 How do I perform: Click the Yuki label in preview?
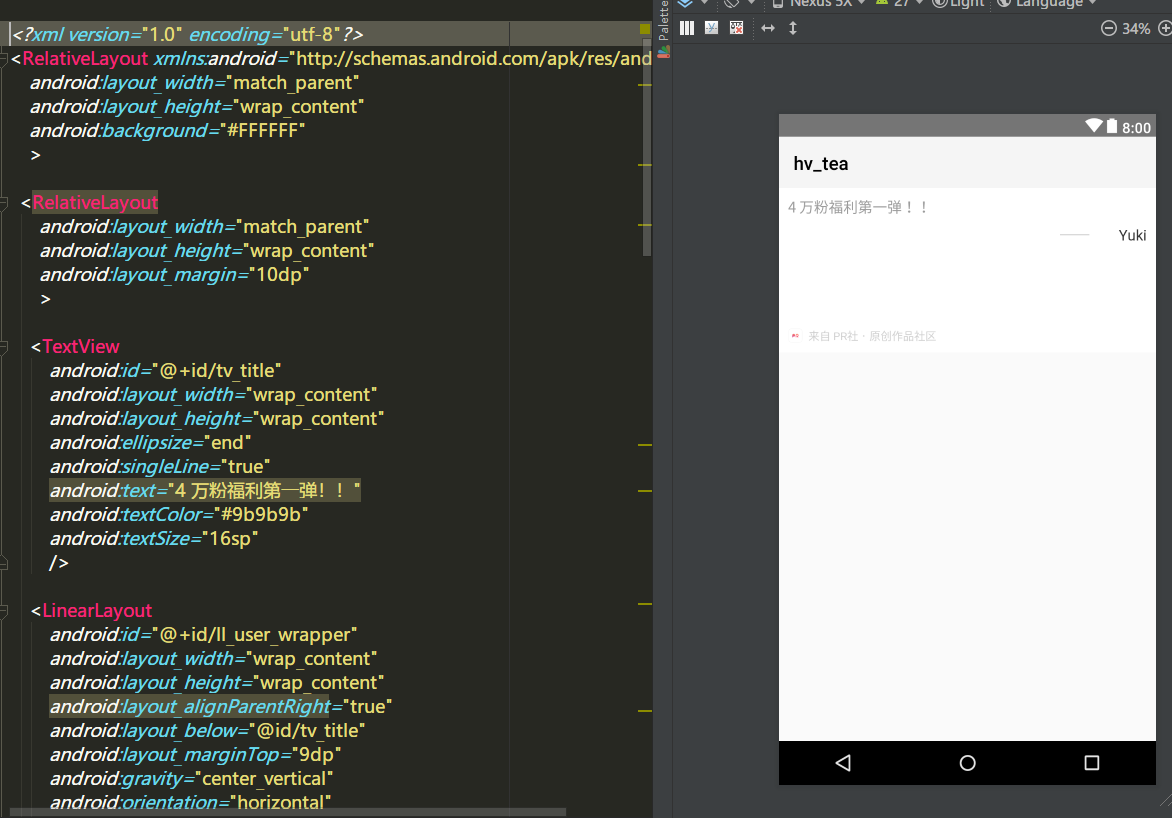(1132, 236)
